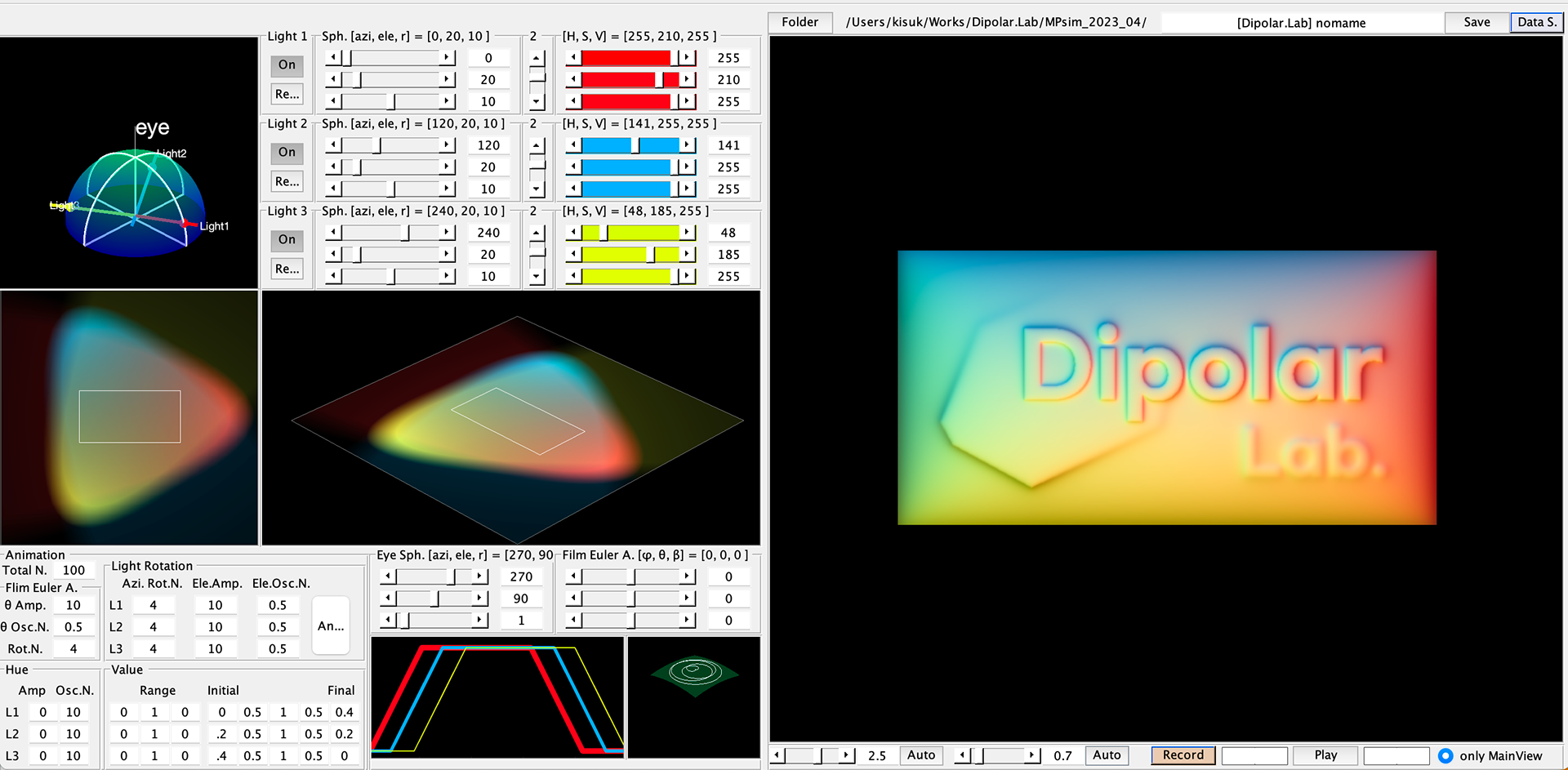Viewport: 1568px width, 770px height.
Task: Click Eye azimuth slider right arrow
Action: (480, 576)
